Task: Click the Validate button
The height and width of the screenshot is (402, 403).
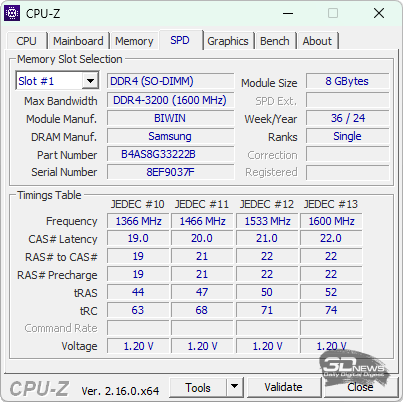Action: 283,387
